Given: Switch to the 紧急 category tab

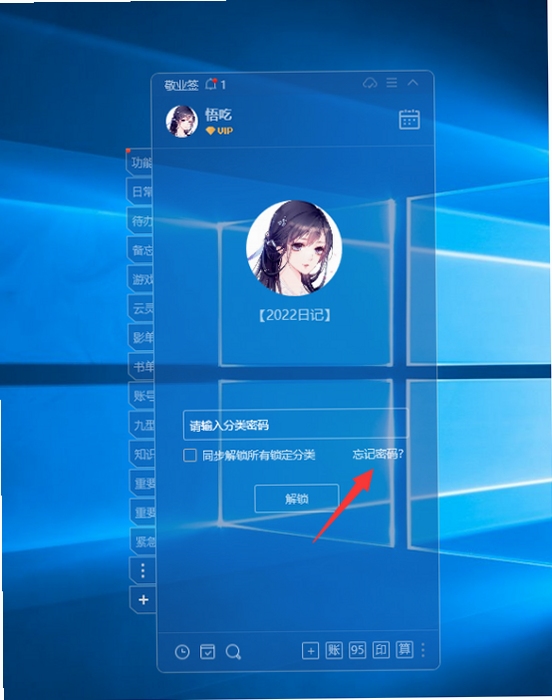Looking at the screenshot, I should [x=143, y=542].
